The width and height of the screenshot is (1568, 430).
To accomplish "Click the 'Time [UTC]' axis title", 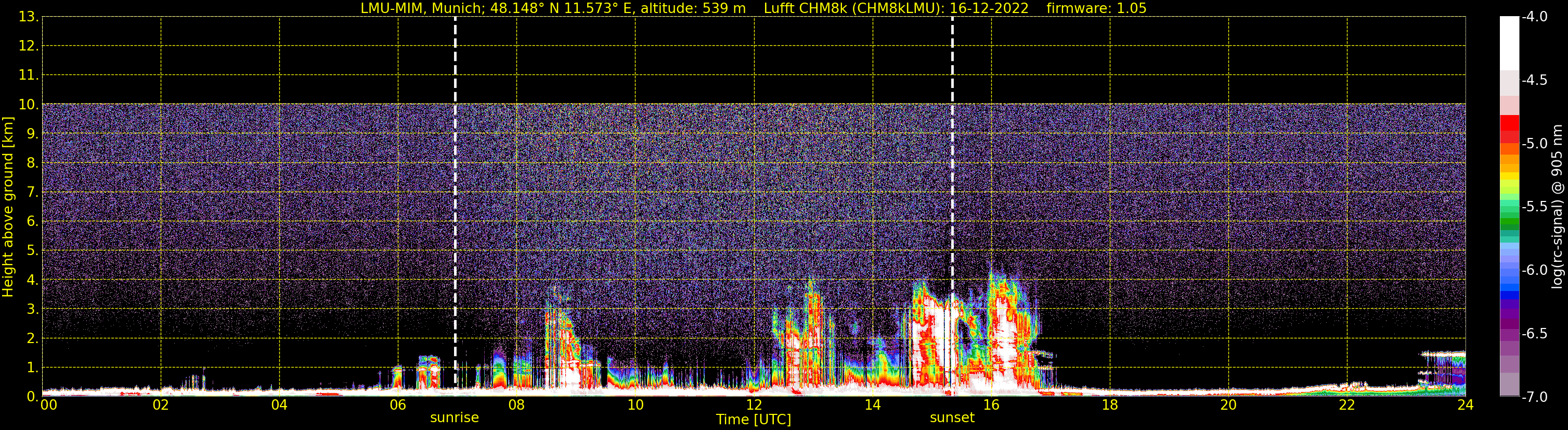I will pyautogui.click(x=754, y=420).
